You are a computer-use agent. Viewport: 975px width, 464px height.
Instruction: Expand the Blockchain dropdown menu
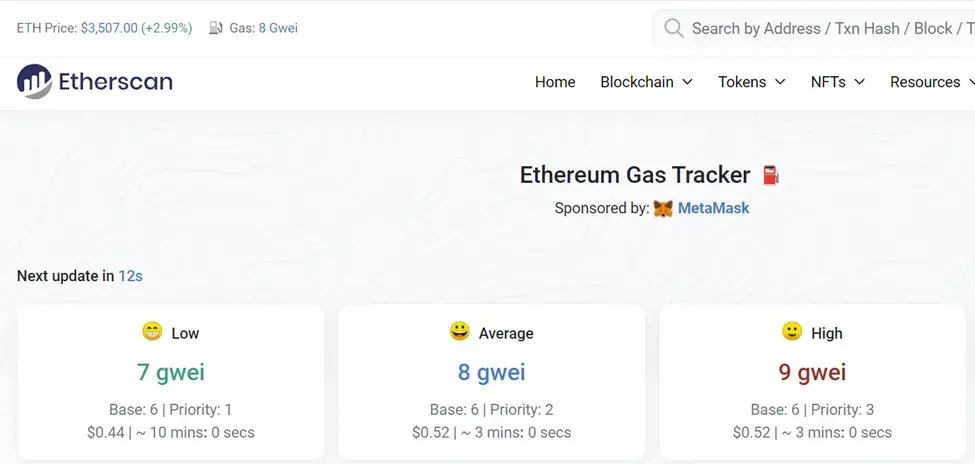[646, 82]
